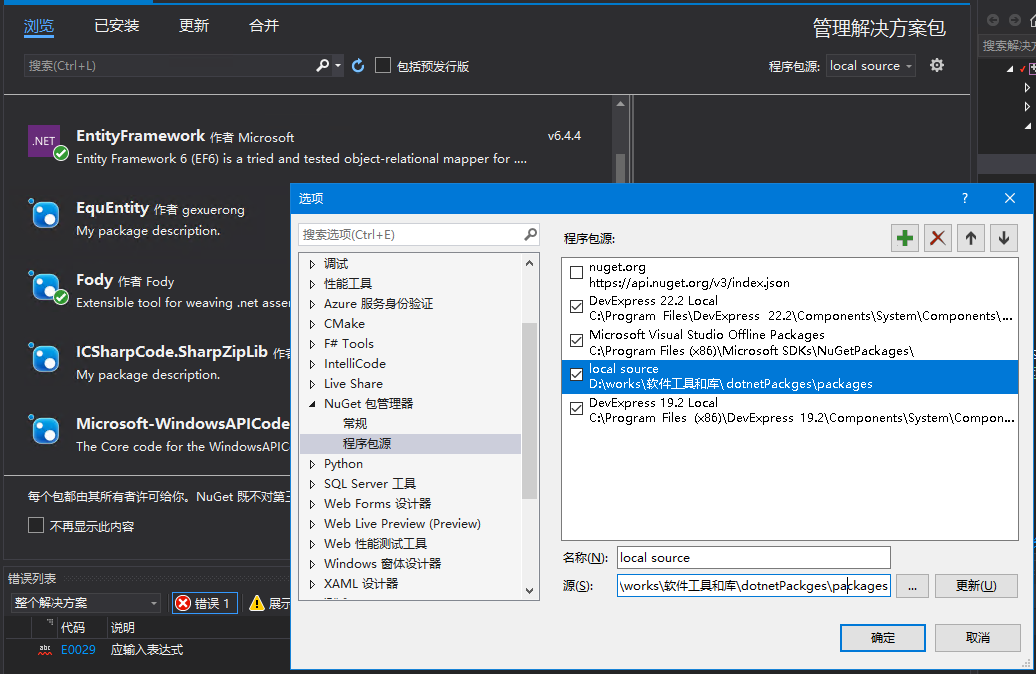Enable the nuget.org package source checkbox

pos(576,272)
